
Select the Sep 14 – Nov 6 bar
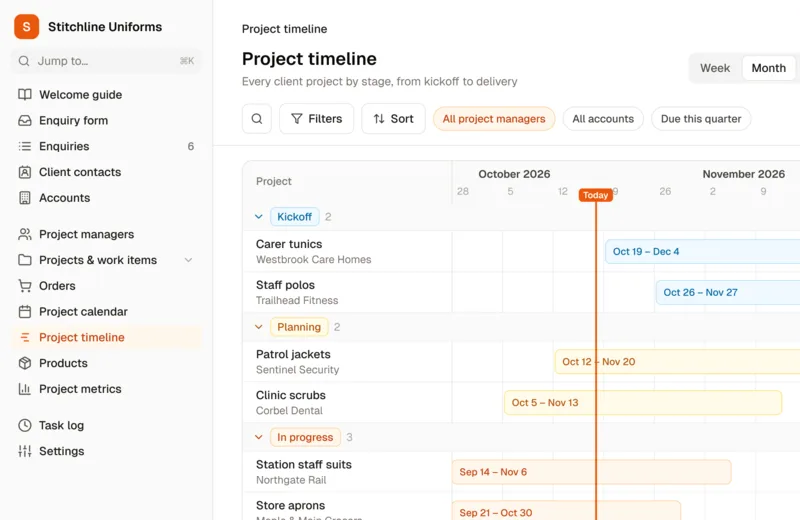pyautogui.click(x=592, y=472)
